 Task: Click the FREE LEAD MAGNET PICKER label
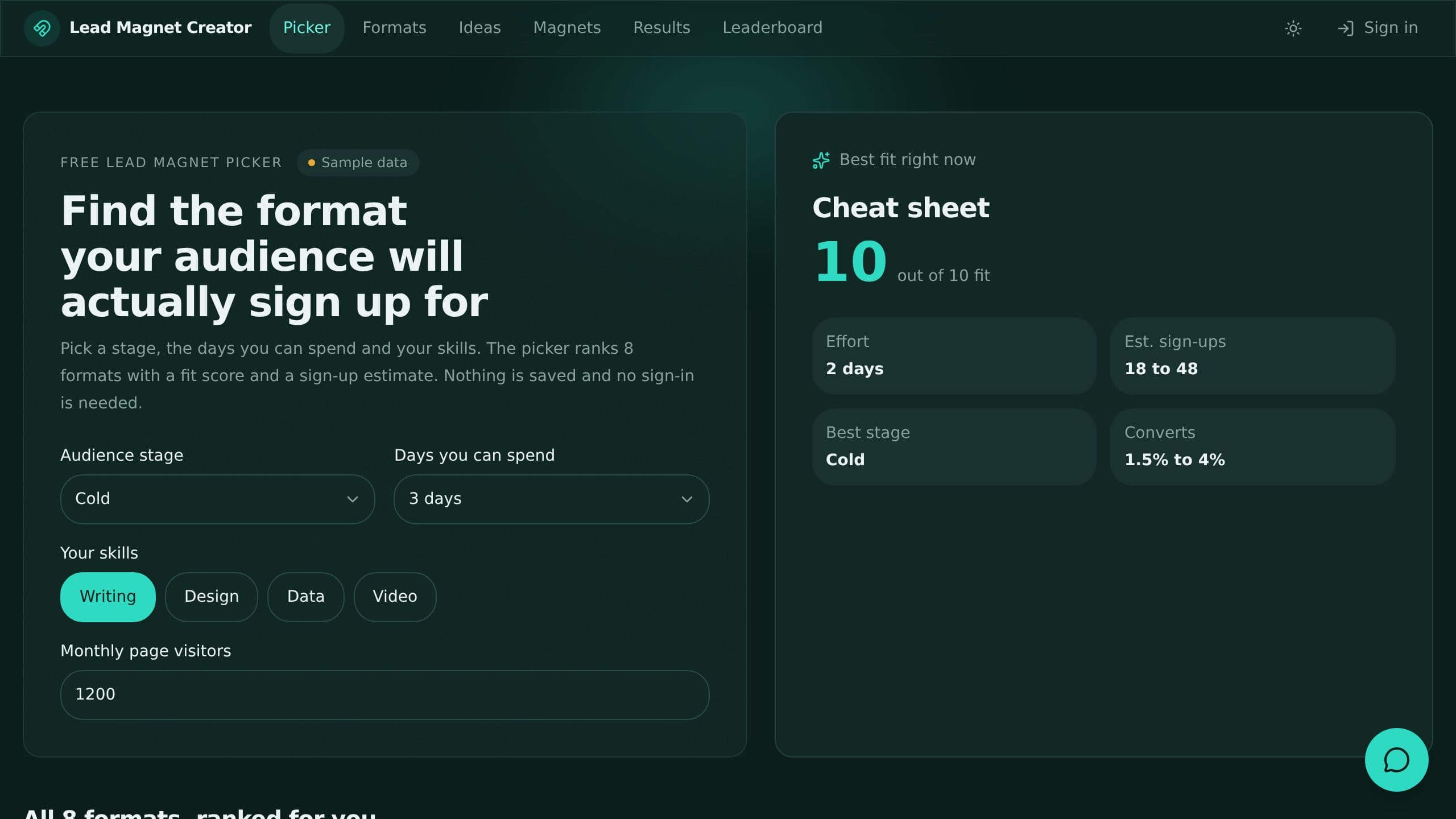[171, 163]
